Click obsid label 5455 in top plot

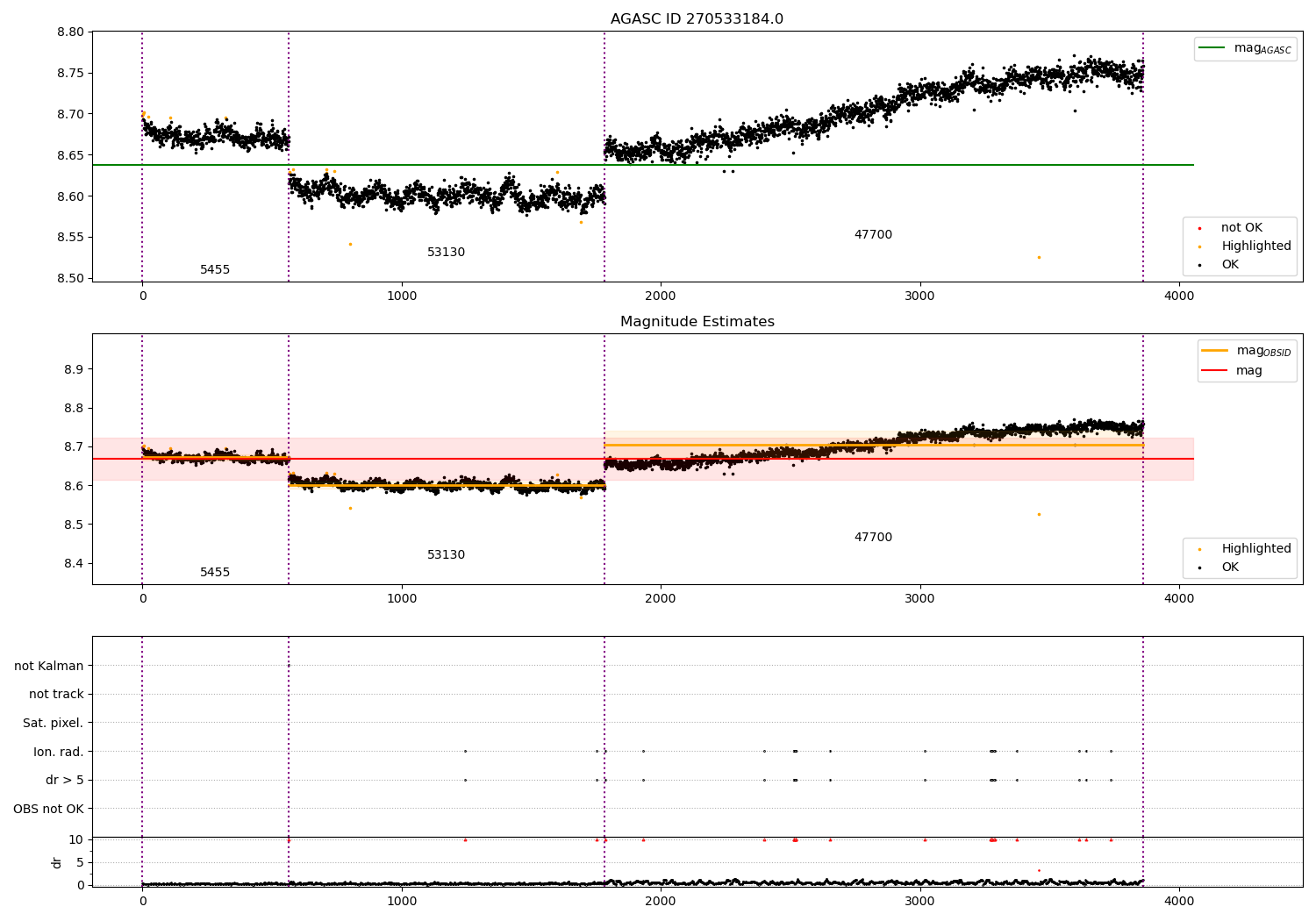click(x=215, y=270)
